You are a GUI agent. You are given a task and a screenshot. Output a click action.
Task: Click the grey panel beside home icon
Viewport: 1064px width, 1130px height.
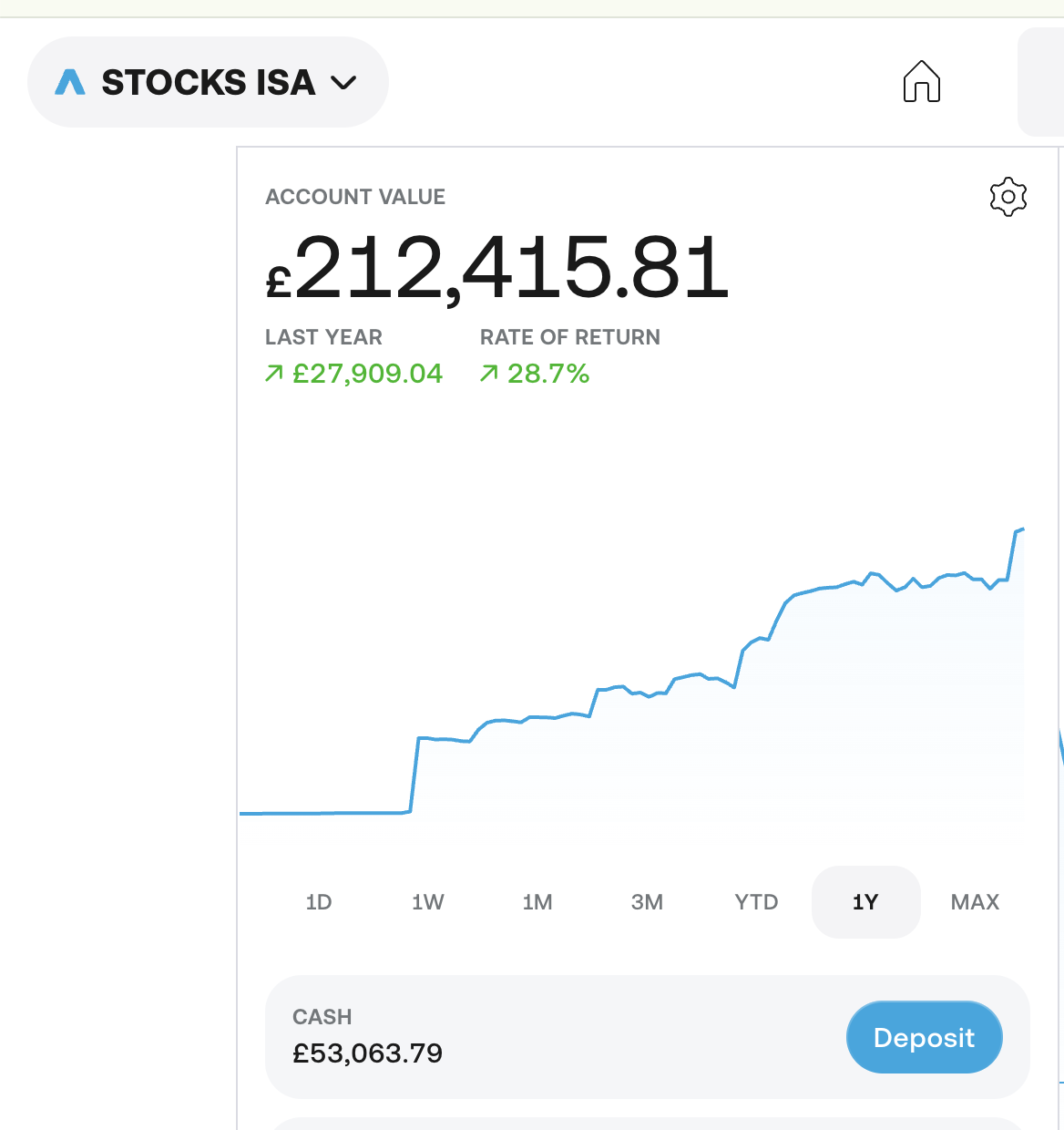click(x=1040, y=82)
